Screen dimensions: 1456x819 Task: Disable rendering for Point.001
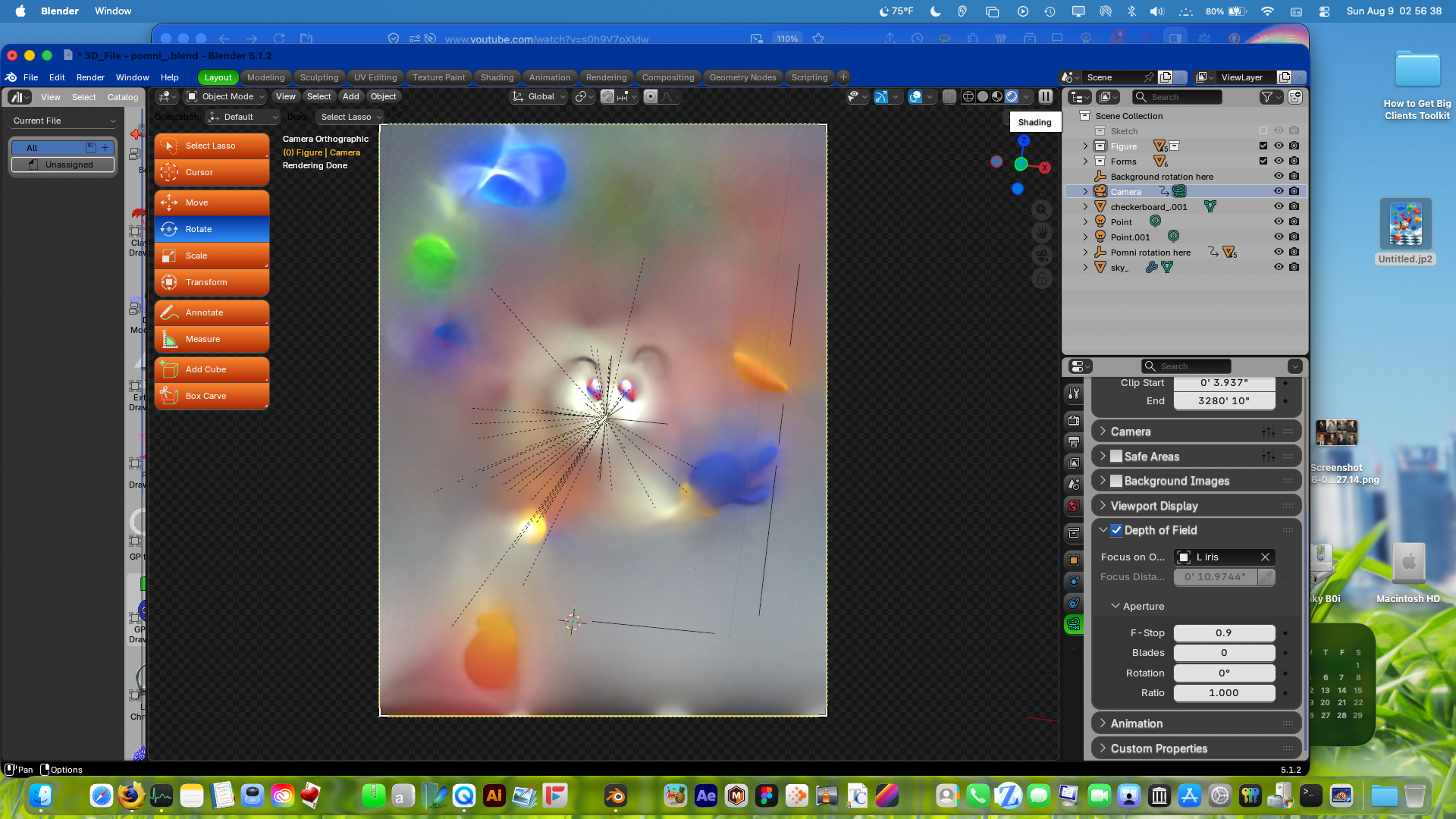point(1294,237)
